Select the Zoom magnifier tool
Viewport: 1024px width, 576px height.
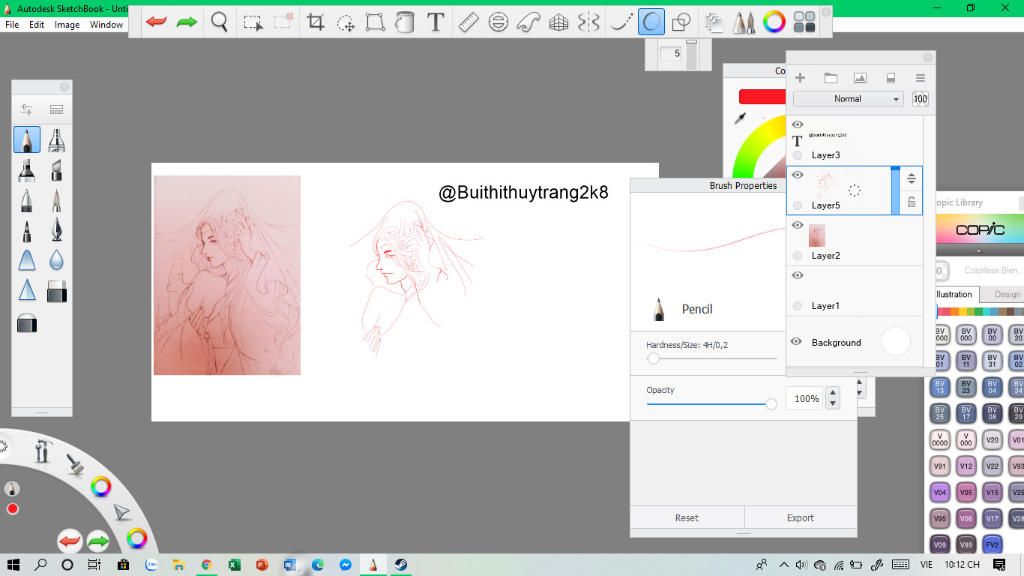coord(219,22)
